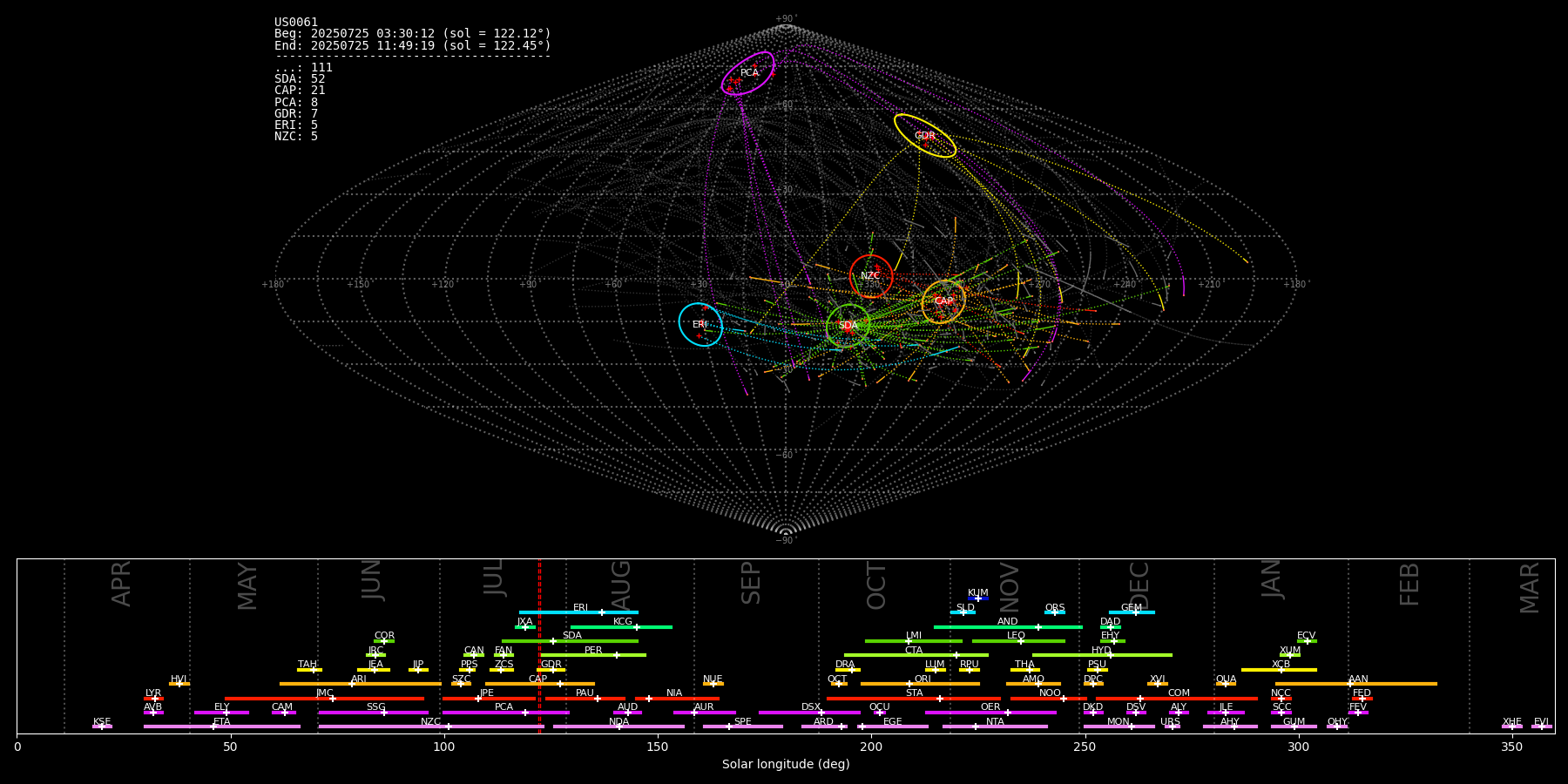
Task: Click the 'SDA: 52' count entry
Action: pos(300,79)
